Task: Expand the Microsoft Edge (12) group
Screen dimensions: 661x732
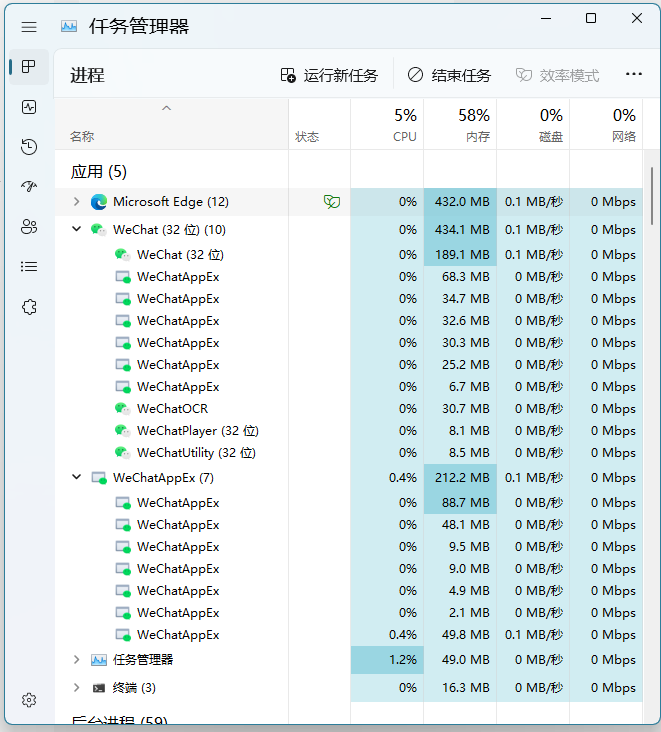Action: click(77, 202)
